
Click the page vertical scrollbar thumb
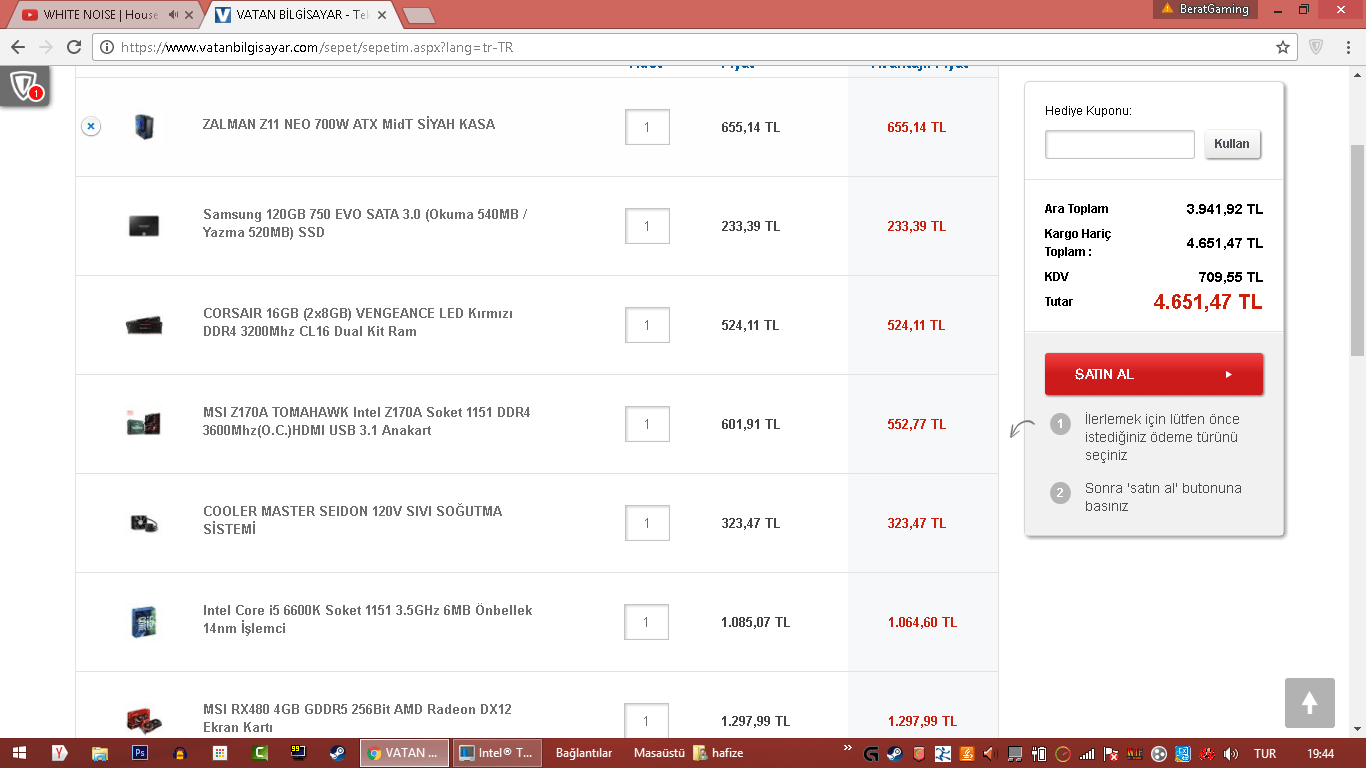[1357, 249]
